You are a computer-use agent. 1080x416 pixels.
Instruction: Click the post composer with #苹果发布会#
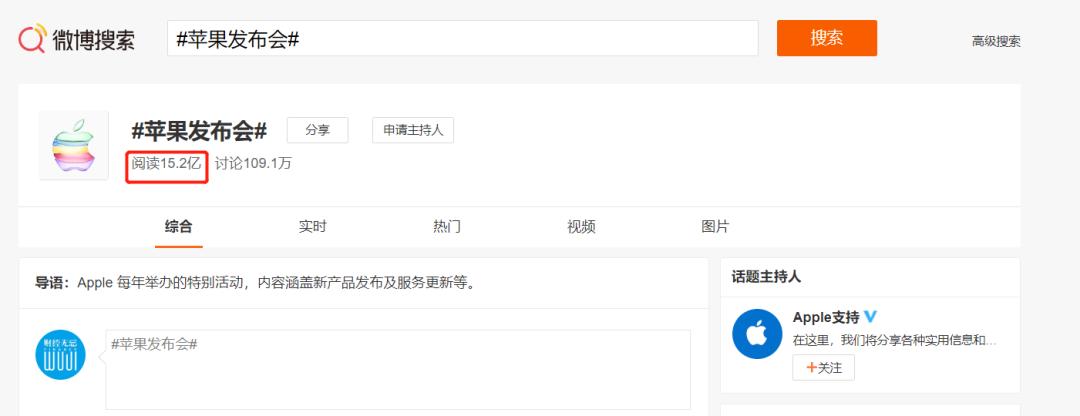click(x=398, y=370)
